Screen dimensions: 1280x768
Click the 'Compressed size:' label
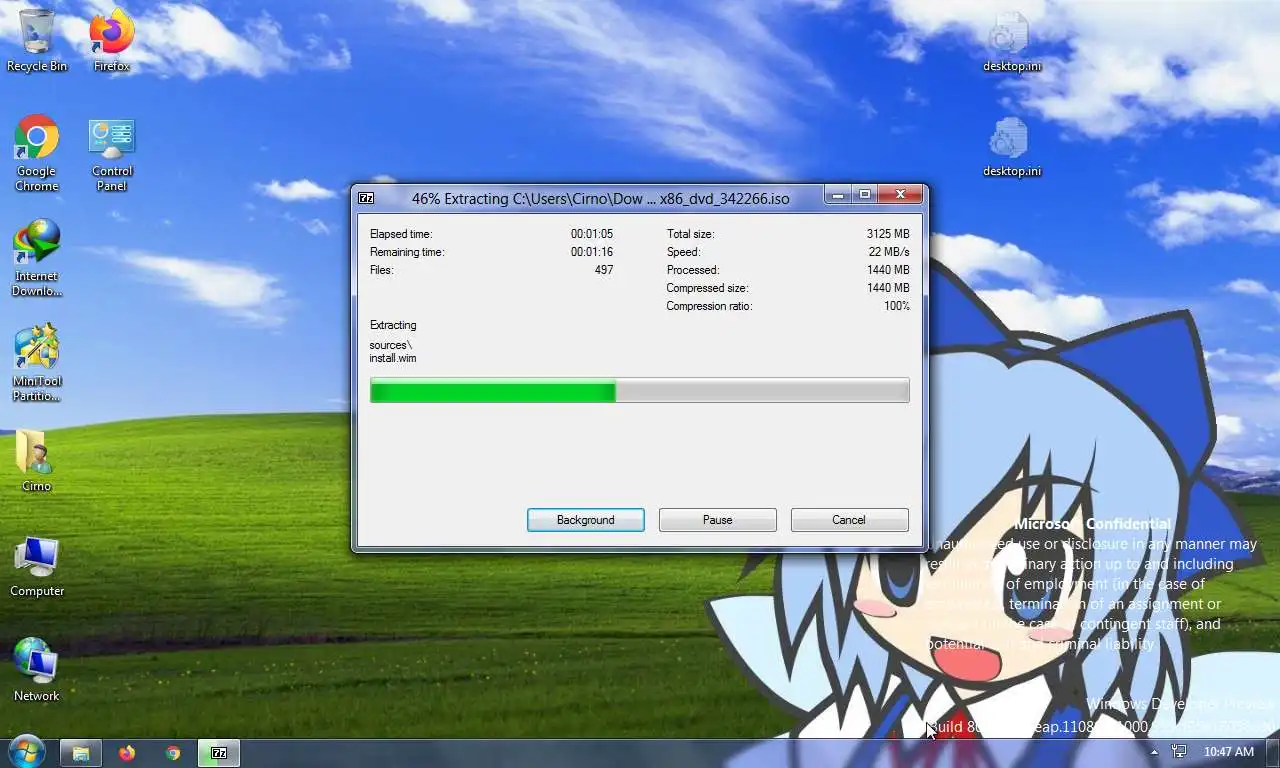click(707, 288)
